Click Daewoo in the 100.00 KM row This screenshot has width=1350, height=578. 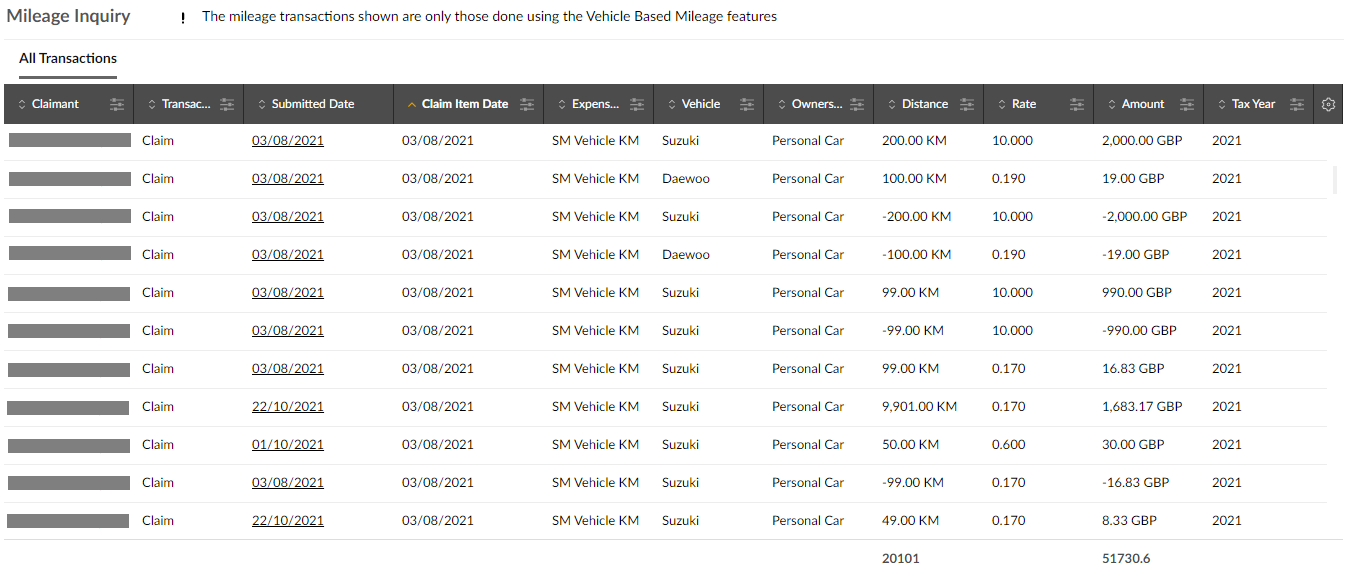click(x=686, y=179)
